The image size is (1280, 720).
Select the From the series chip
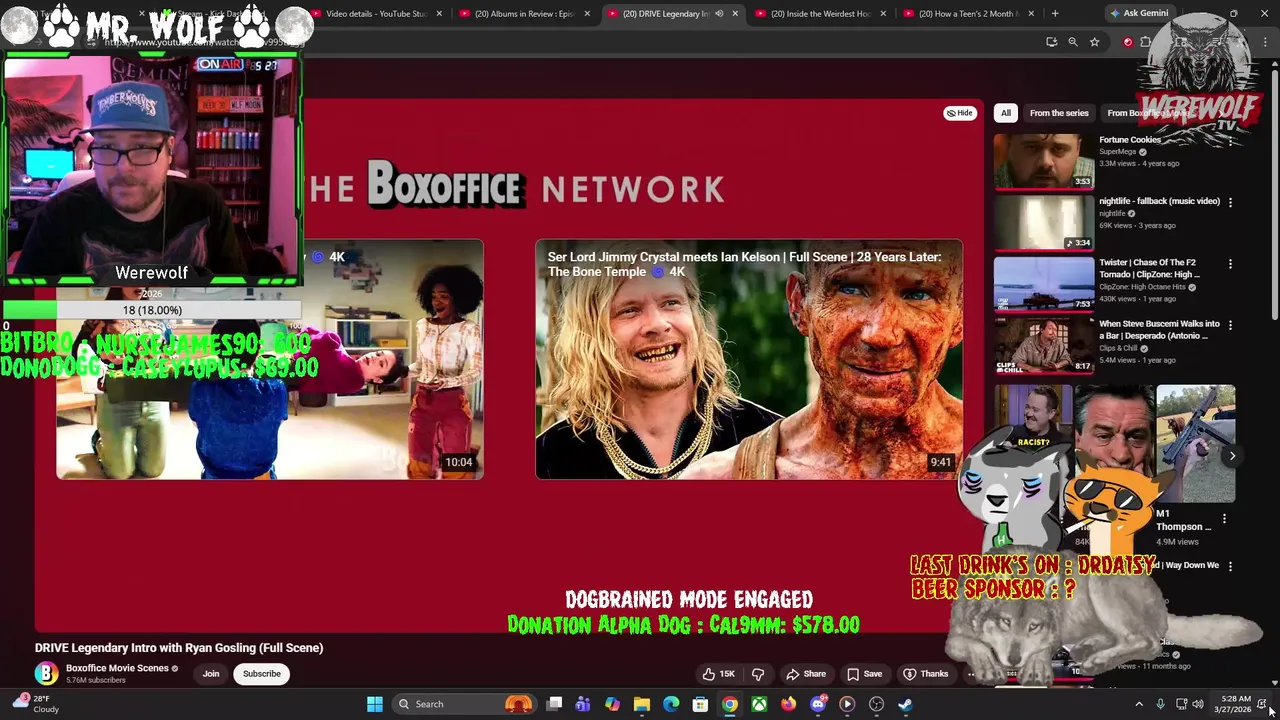coord(1059,113)
